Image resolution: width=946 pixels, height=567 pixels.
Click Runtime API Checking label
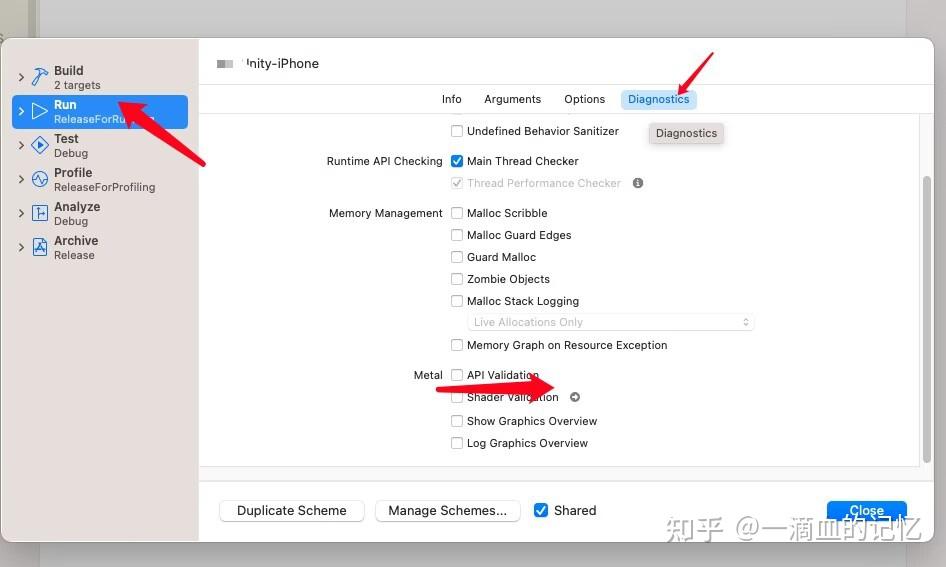[x=384, y=161]
